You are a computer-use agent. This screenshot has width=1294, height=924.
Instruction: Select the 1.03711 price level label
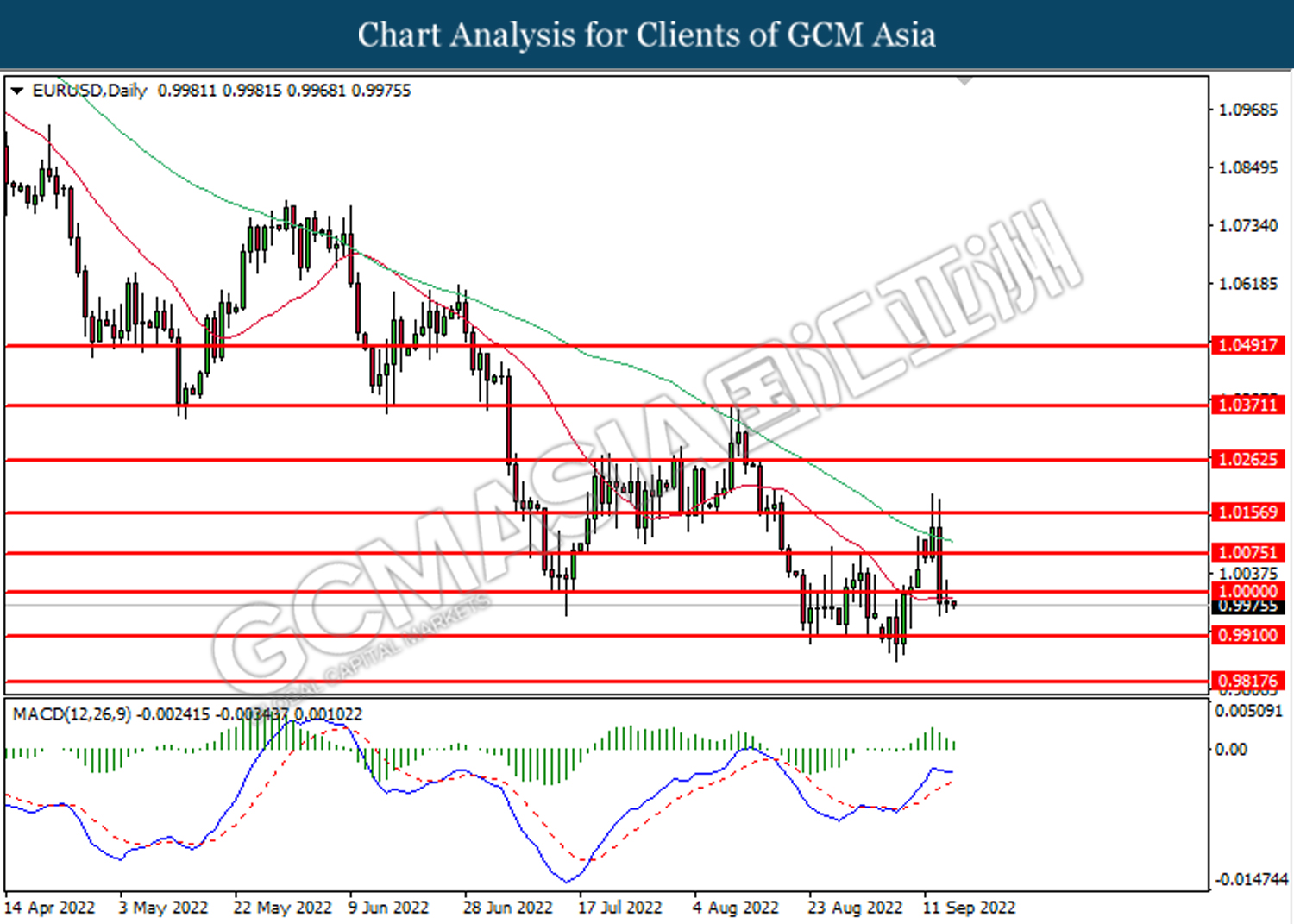(x=1247, y=405)
